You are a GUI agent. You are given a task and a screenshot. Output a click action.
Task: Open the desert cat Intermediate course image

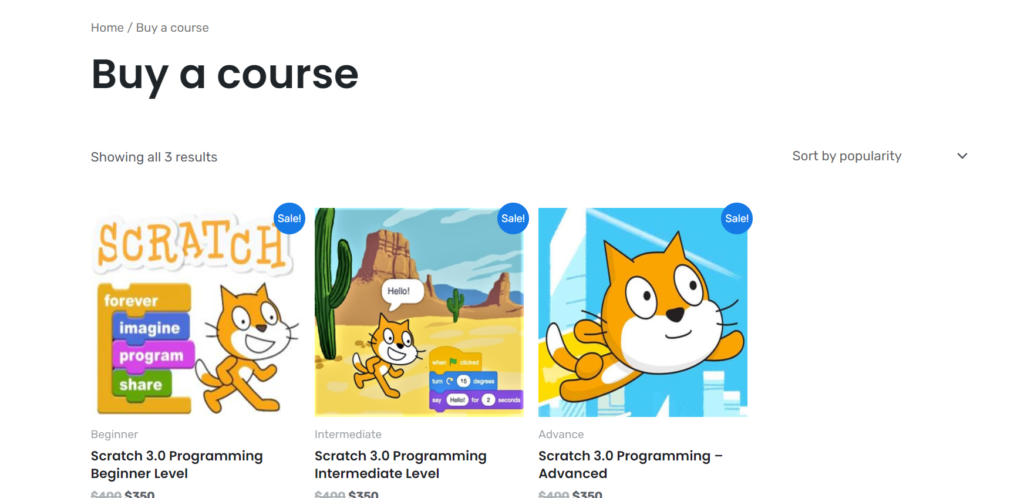point(419,312)
